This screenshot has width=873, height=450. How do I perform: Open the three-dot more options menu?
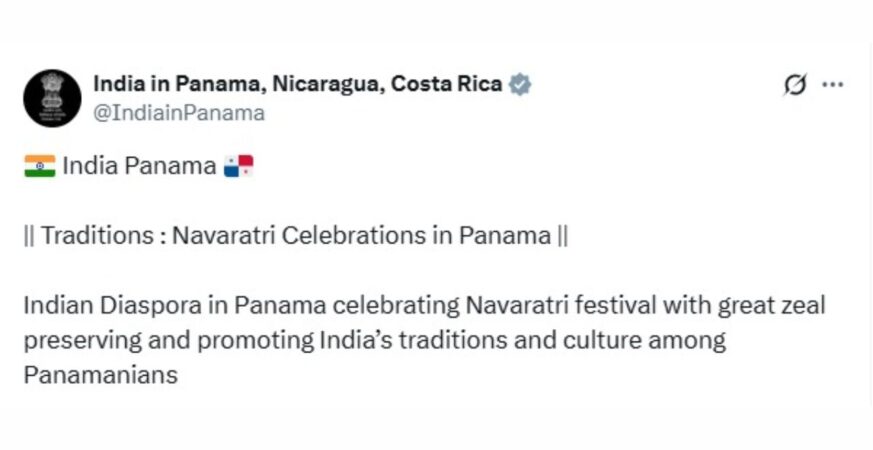(832, 85)
